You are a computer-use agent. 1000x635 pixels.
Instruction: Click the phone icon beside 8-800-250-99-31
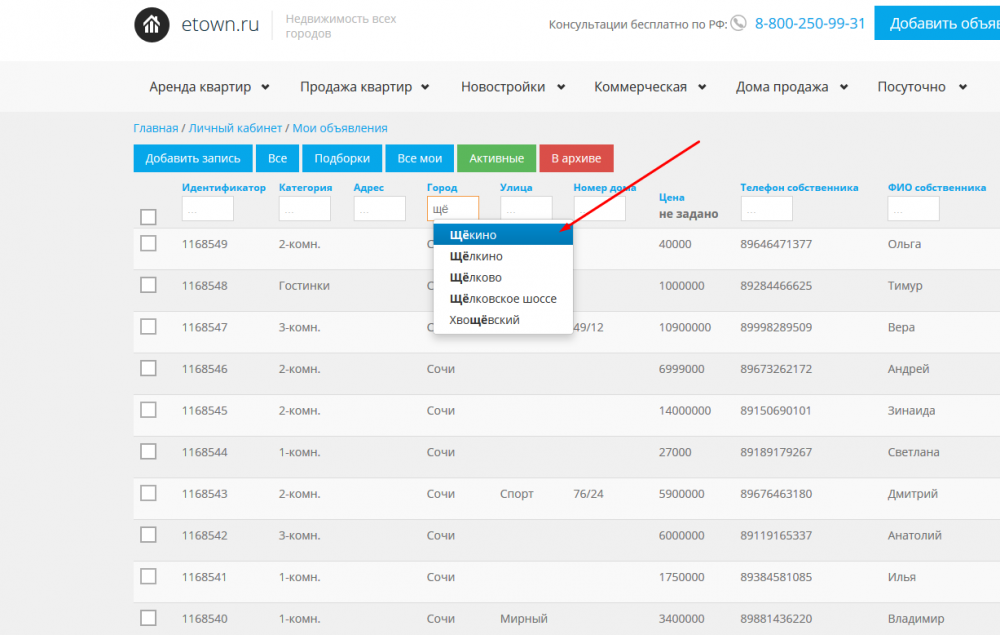[x=738, y=23]
